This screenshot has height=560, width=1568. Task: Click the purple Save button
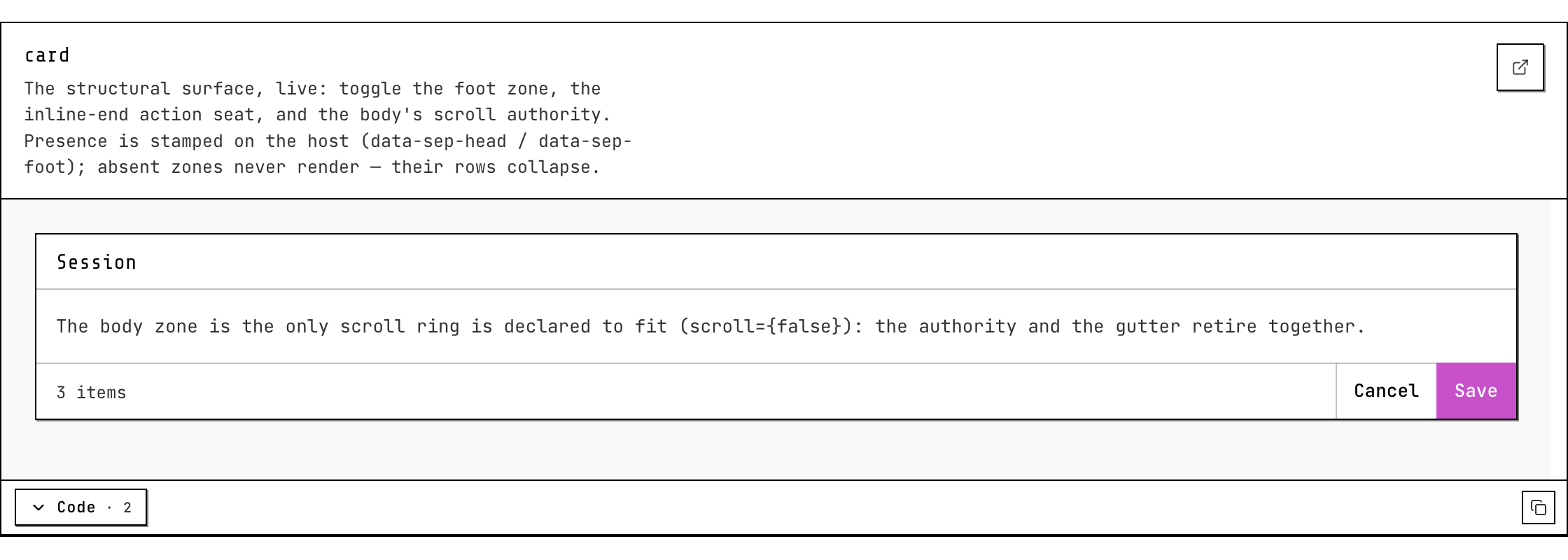[x=1476, y=391]
